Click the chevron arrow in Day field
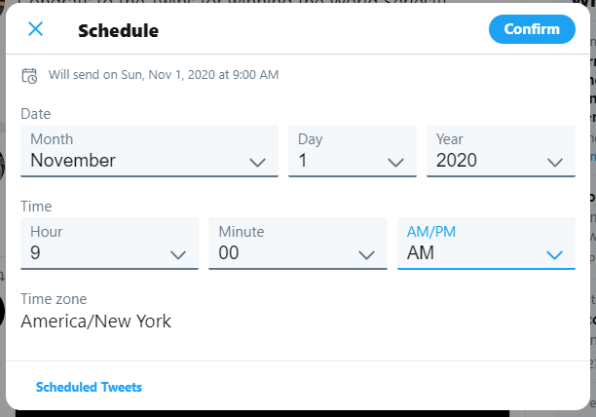This screenshot has width=596, height=417. pos(396,163)
